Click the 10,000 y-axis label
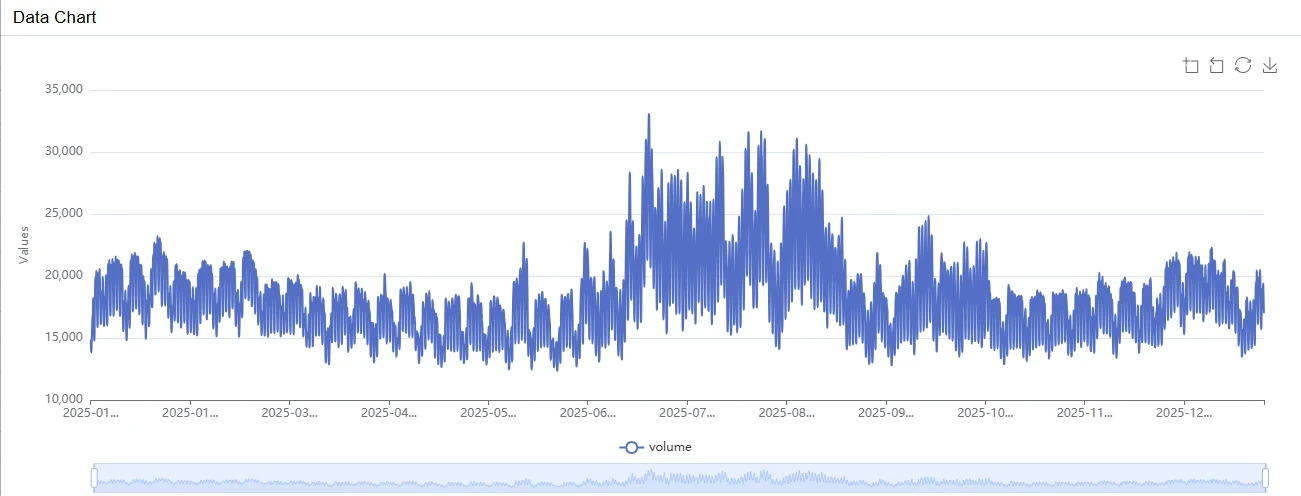1301x496 pixels. (64, 400)
